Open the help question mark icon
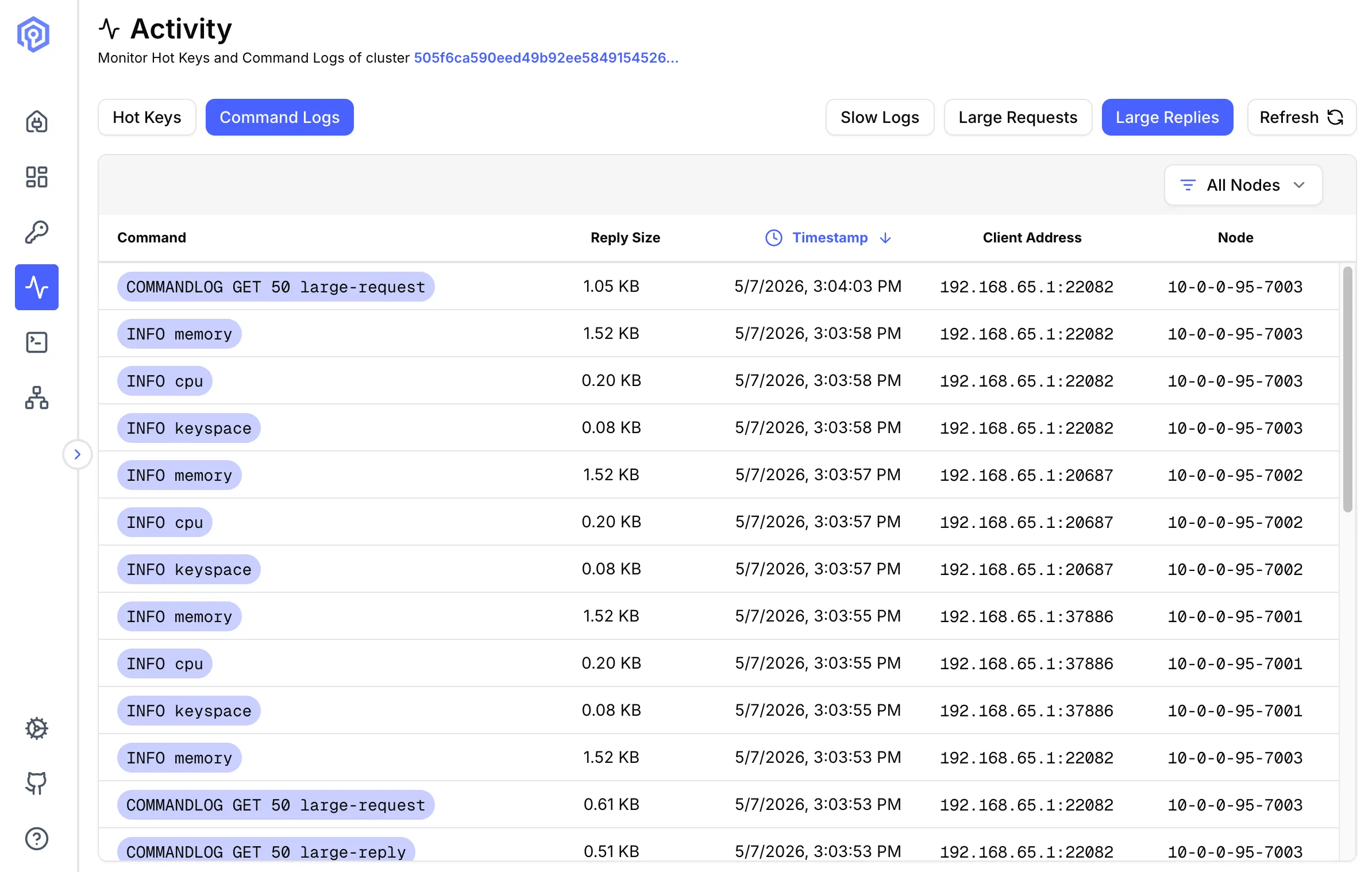This screenshot has width=1372, height=872. pyautogui.click(x=37, y=839)
